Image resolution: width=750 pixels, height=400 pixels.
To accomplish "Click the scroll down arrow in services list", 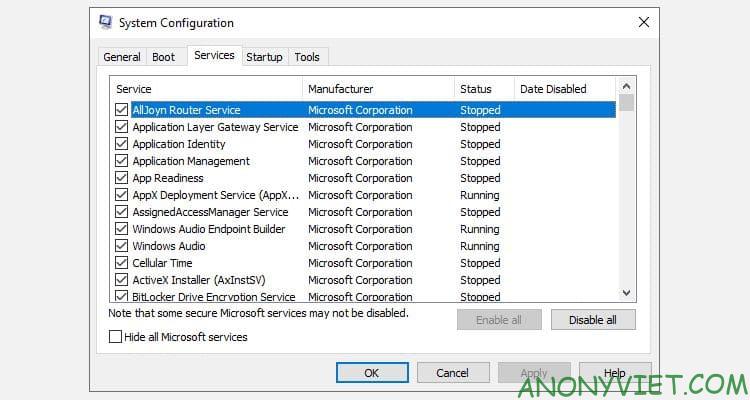I will pos(626,293).
